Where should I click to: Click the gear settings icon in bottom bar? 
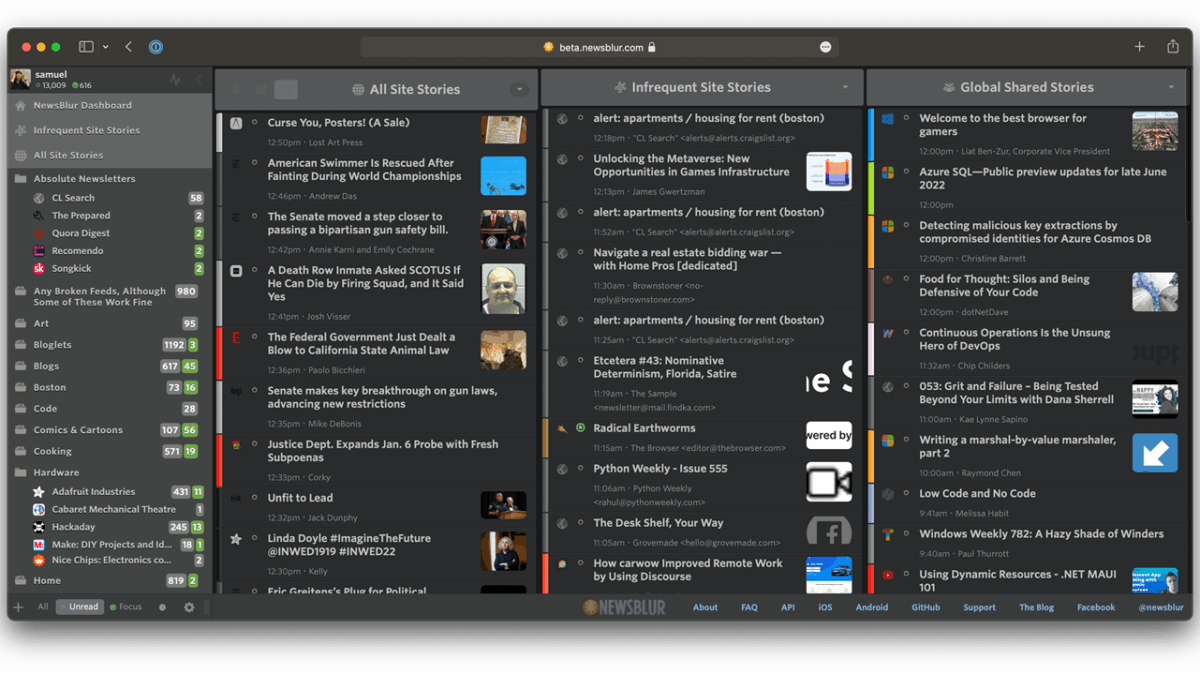189,607
